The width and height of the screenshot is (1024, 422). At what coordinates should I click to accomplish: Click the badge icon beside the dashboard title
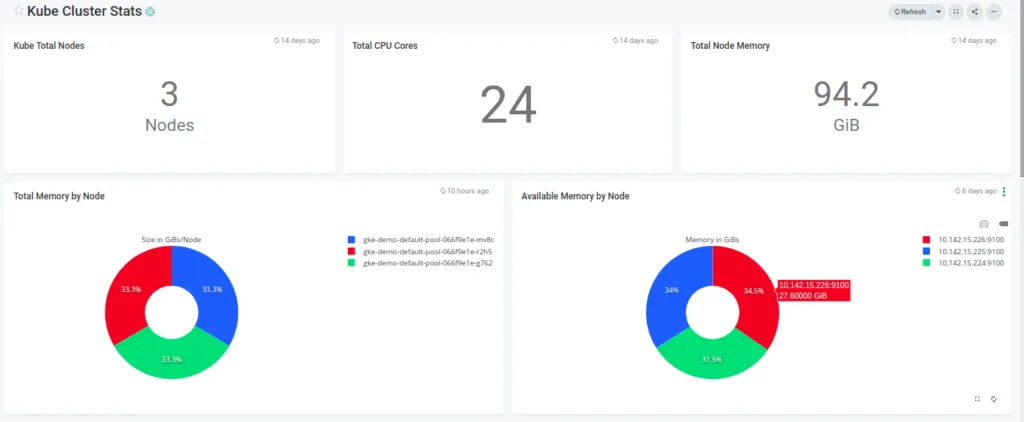click(150, 12)
